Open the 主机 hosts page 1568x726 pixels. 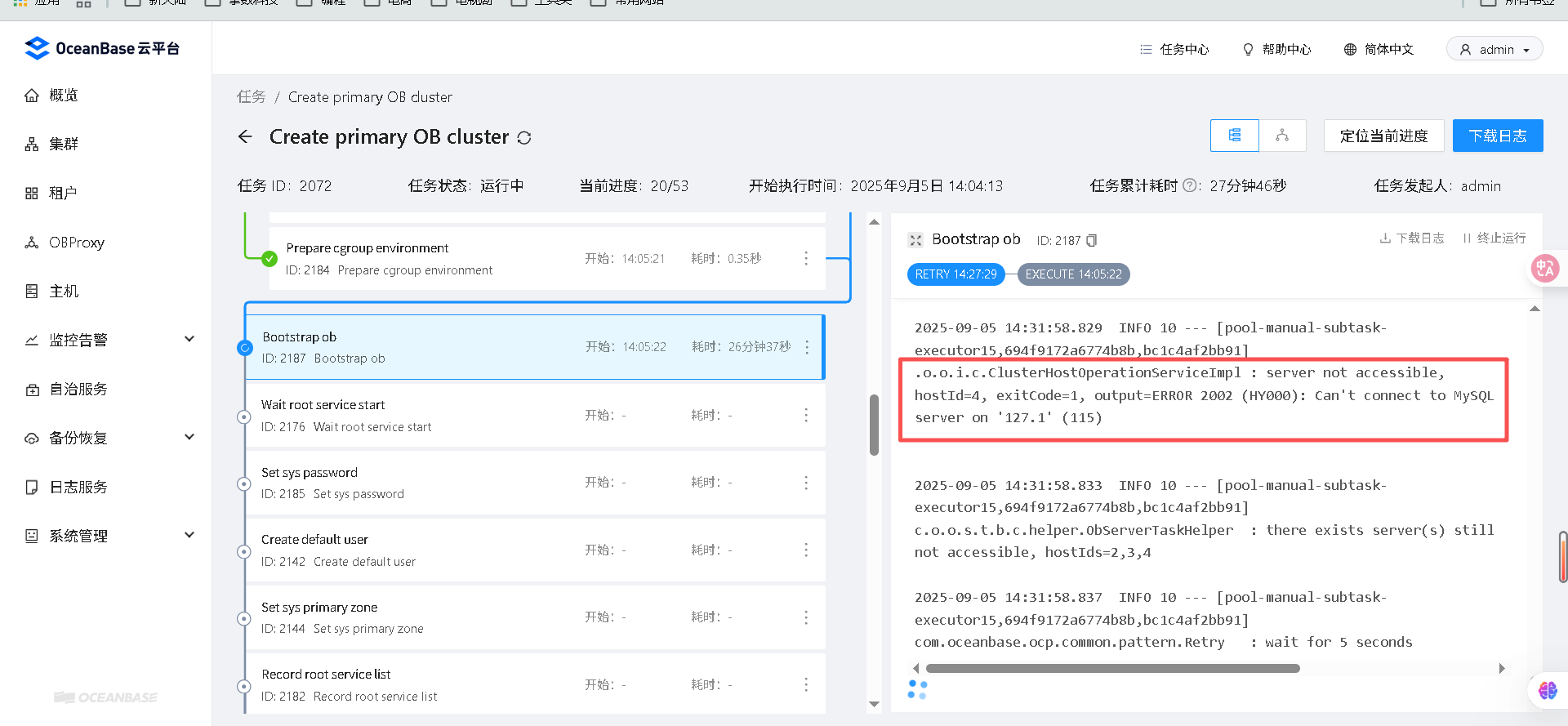tap(64, 292)
